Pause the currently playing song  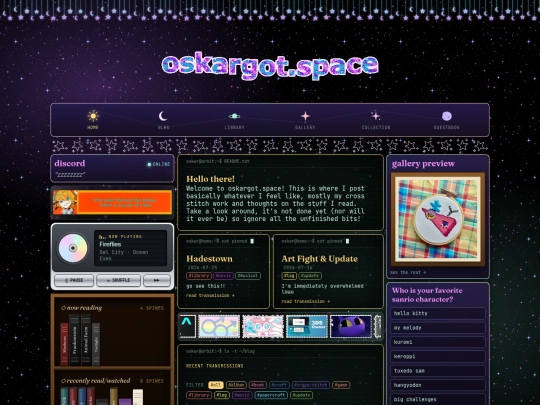(74, 280)
